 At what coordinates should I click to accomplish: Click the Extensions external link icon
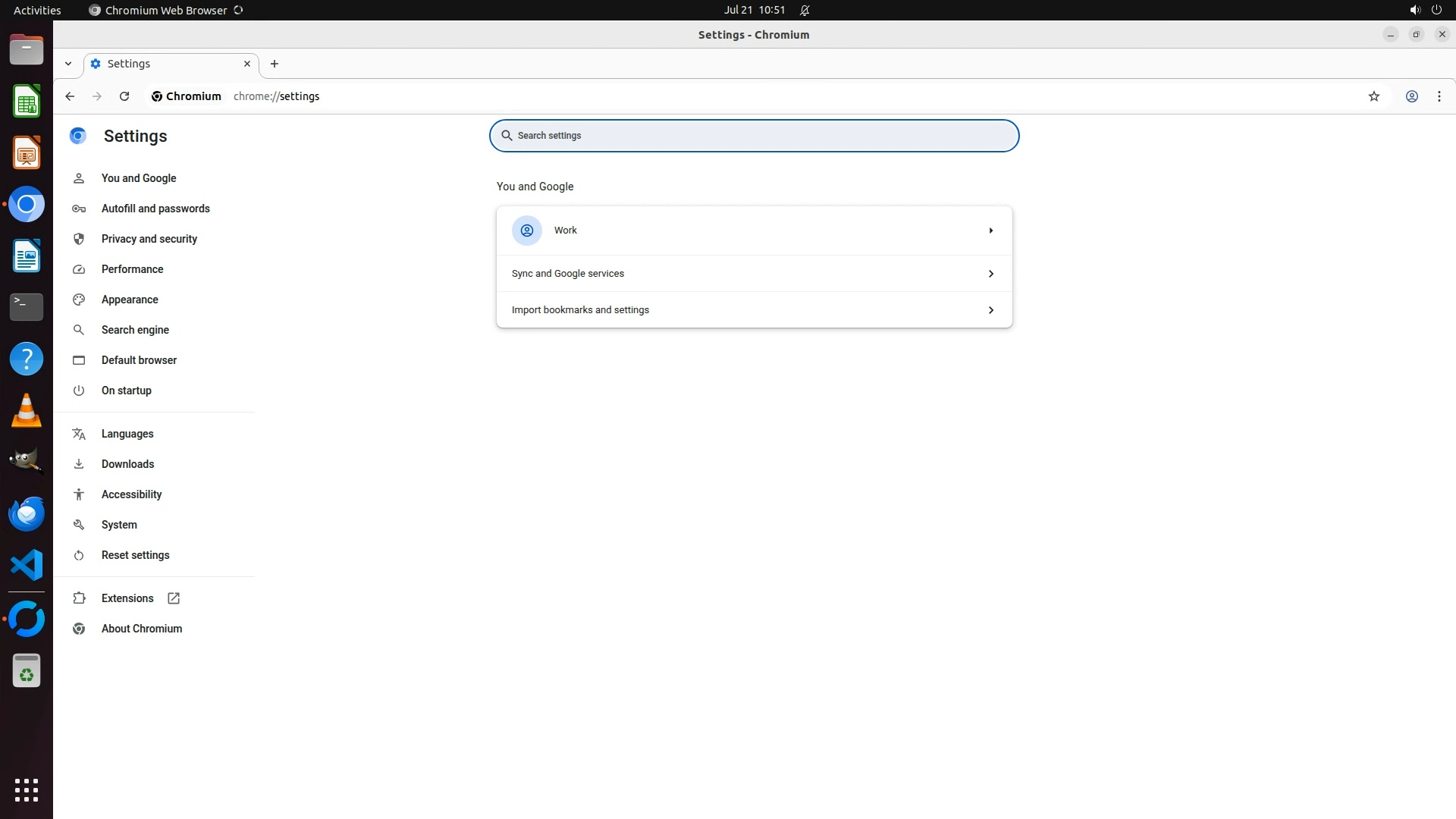click(x=174, y=598)
